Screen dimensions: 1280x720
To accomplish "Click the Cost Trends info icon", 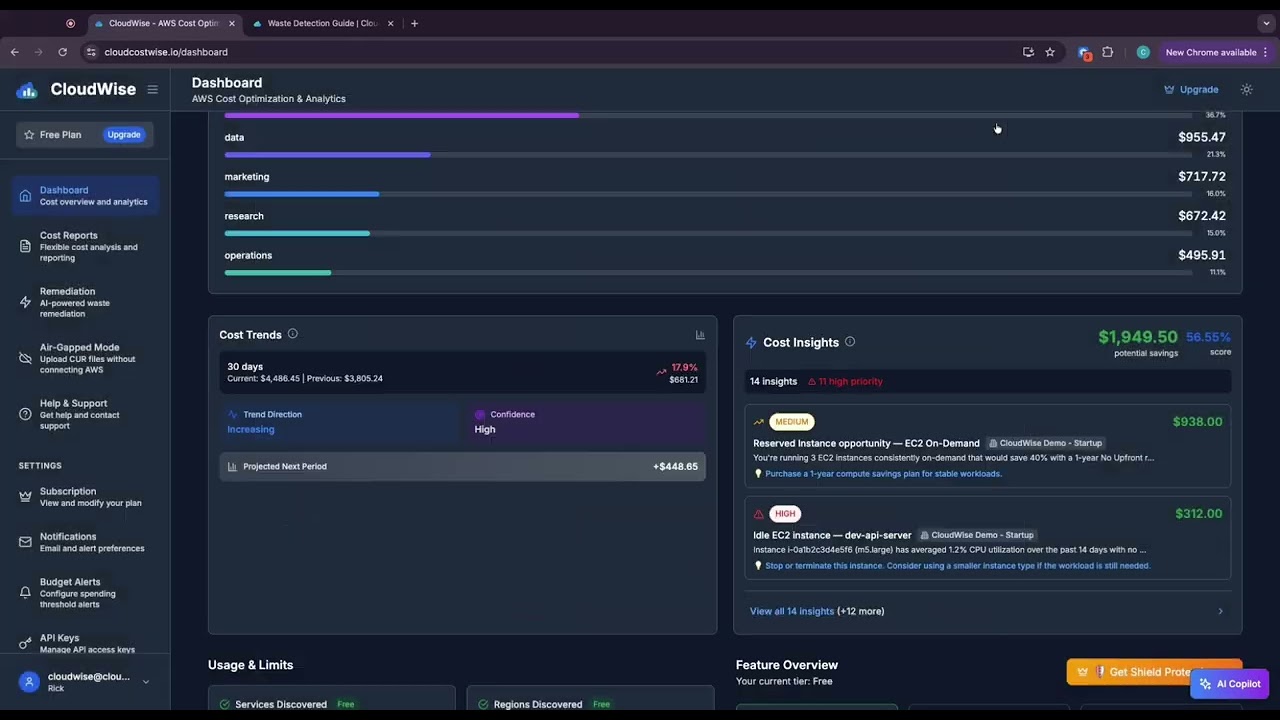I will point(292,334).
